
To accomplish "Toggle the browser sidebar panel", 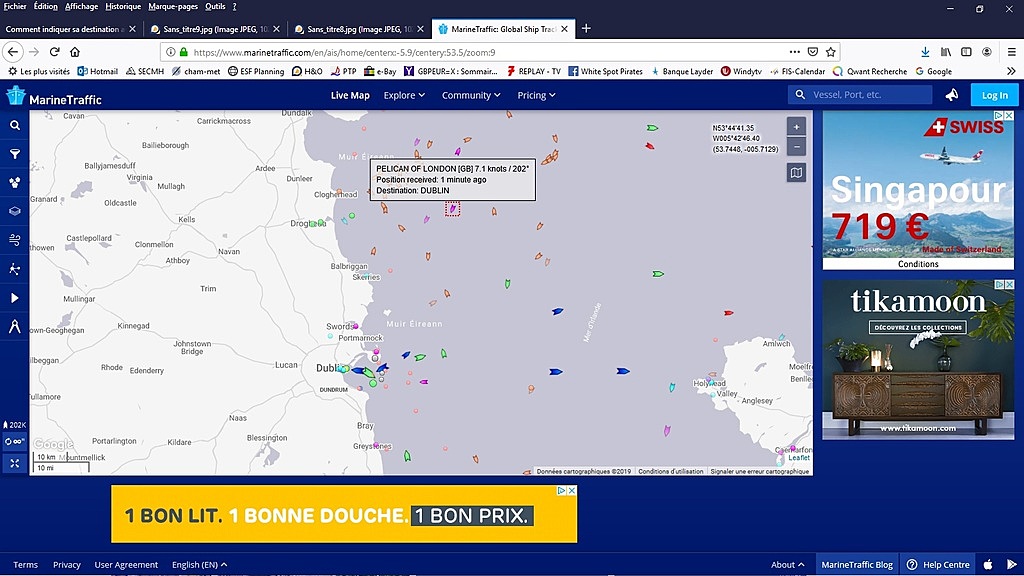I will point(966,52).
